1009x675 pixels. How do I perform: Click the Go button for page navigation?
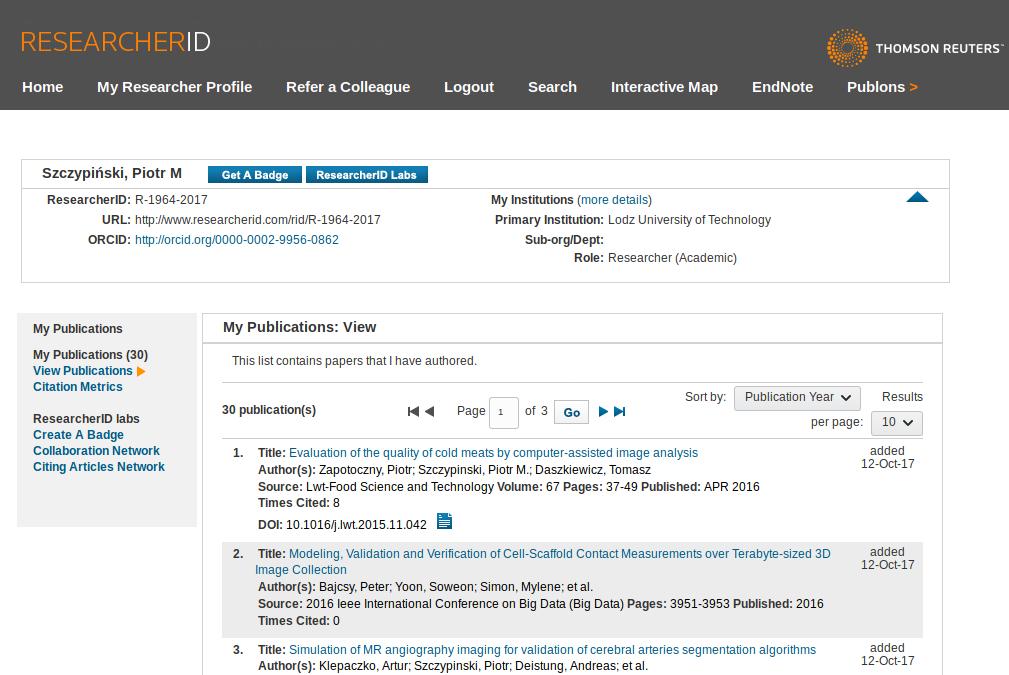(571, 412)
